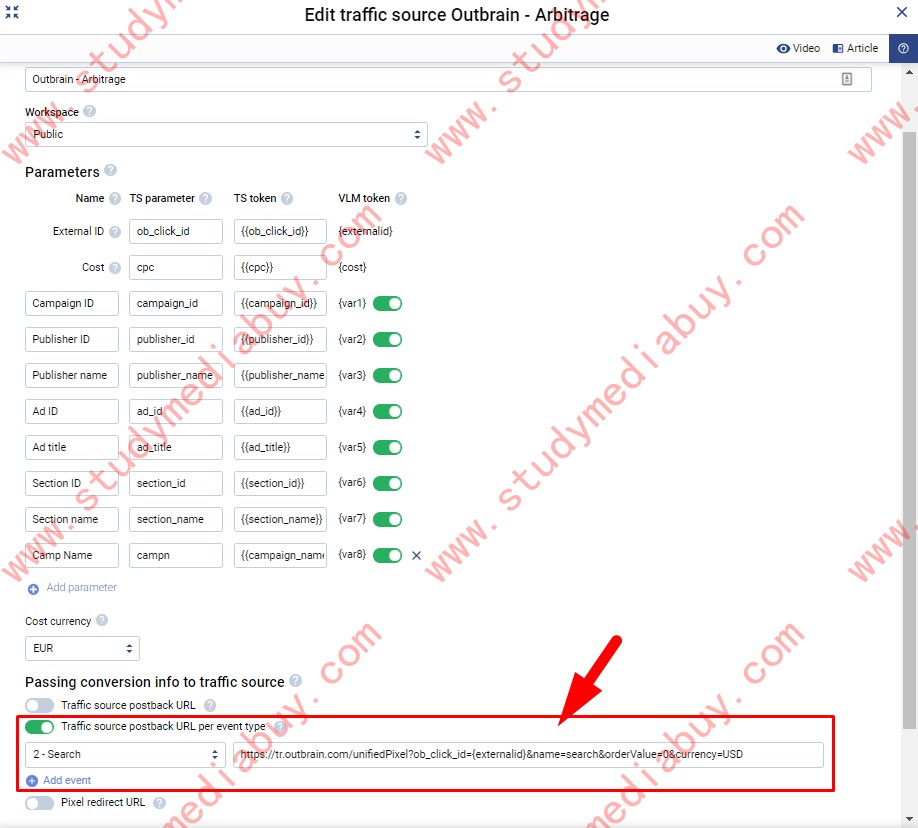Click the campaign_id TS parameter field
The height and width of the screenshot is (828, 918).
point(176,303)
